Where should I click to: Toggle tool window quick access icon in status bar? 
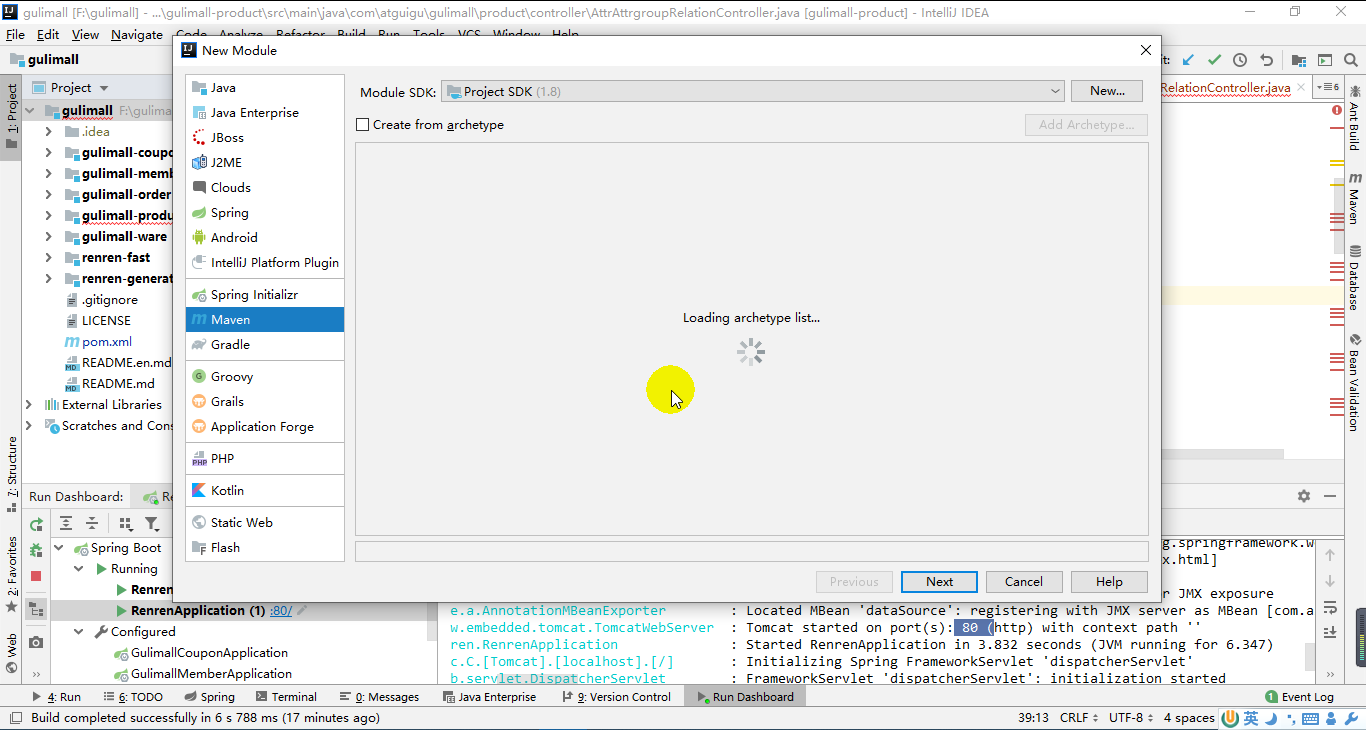coord(15,718)
